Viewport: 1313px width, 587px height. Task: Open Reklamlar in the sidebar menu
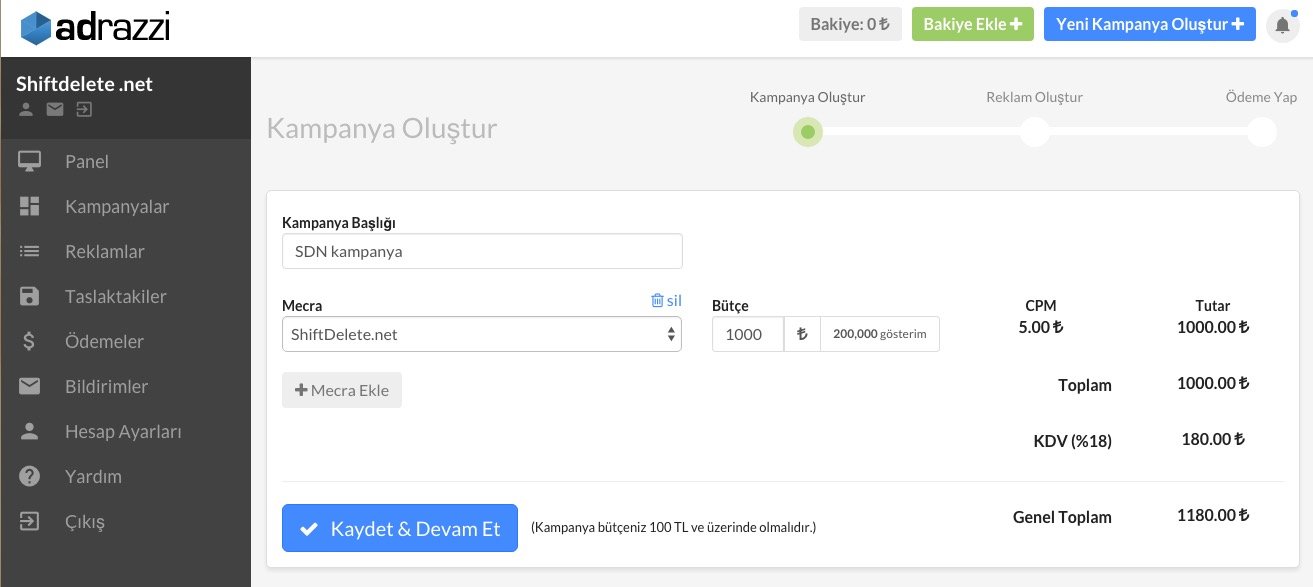[104, 252]
